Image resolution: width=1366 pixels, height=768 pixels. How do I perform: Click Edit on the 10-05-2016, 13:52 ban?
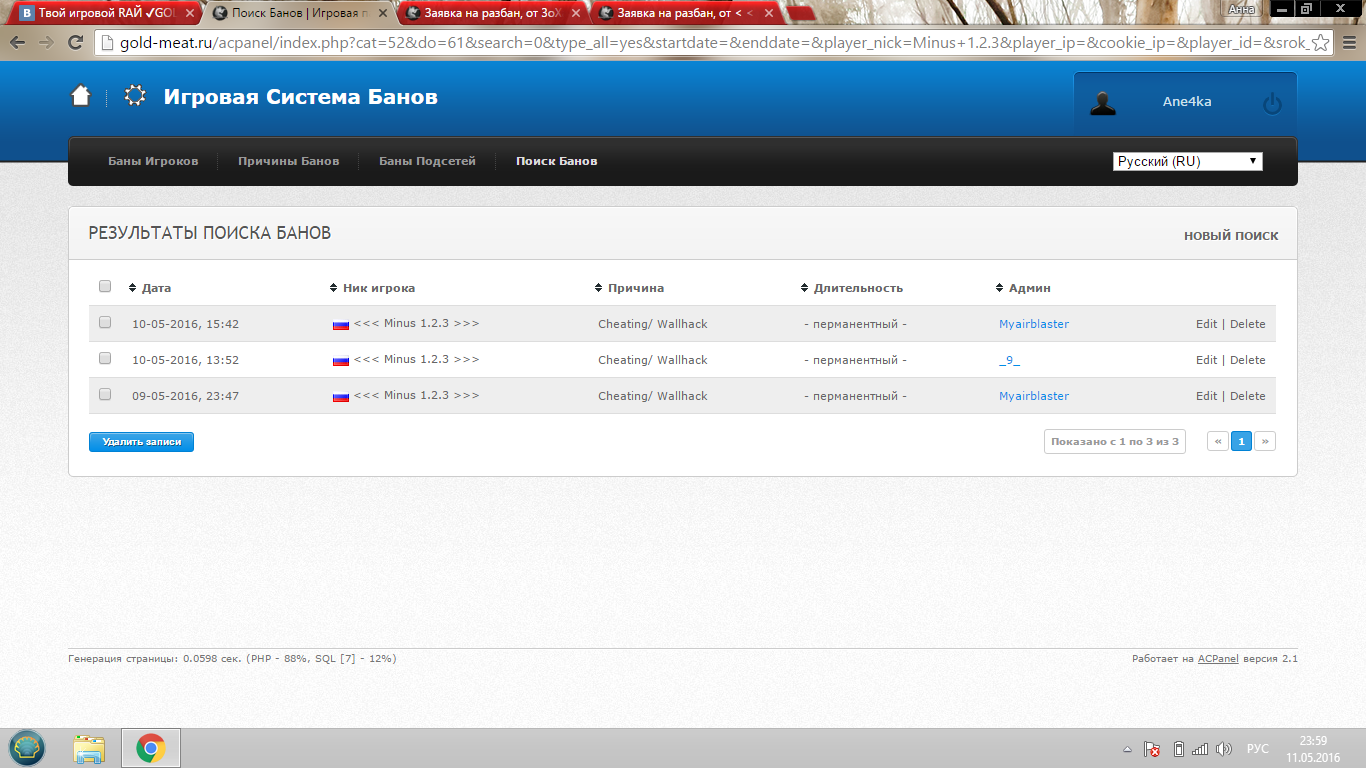pos(1206,360)
